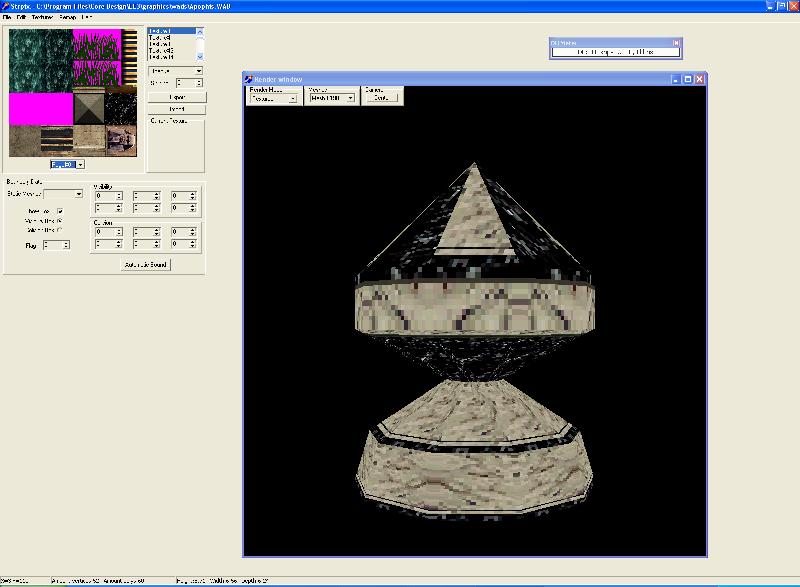The height and width of the screenshot is (587, 800).
Task: Click the Render window title bar icon
Action: (x=250, y=79)
